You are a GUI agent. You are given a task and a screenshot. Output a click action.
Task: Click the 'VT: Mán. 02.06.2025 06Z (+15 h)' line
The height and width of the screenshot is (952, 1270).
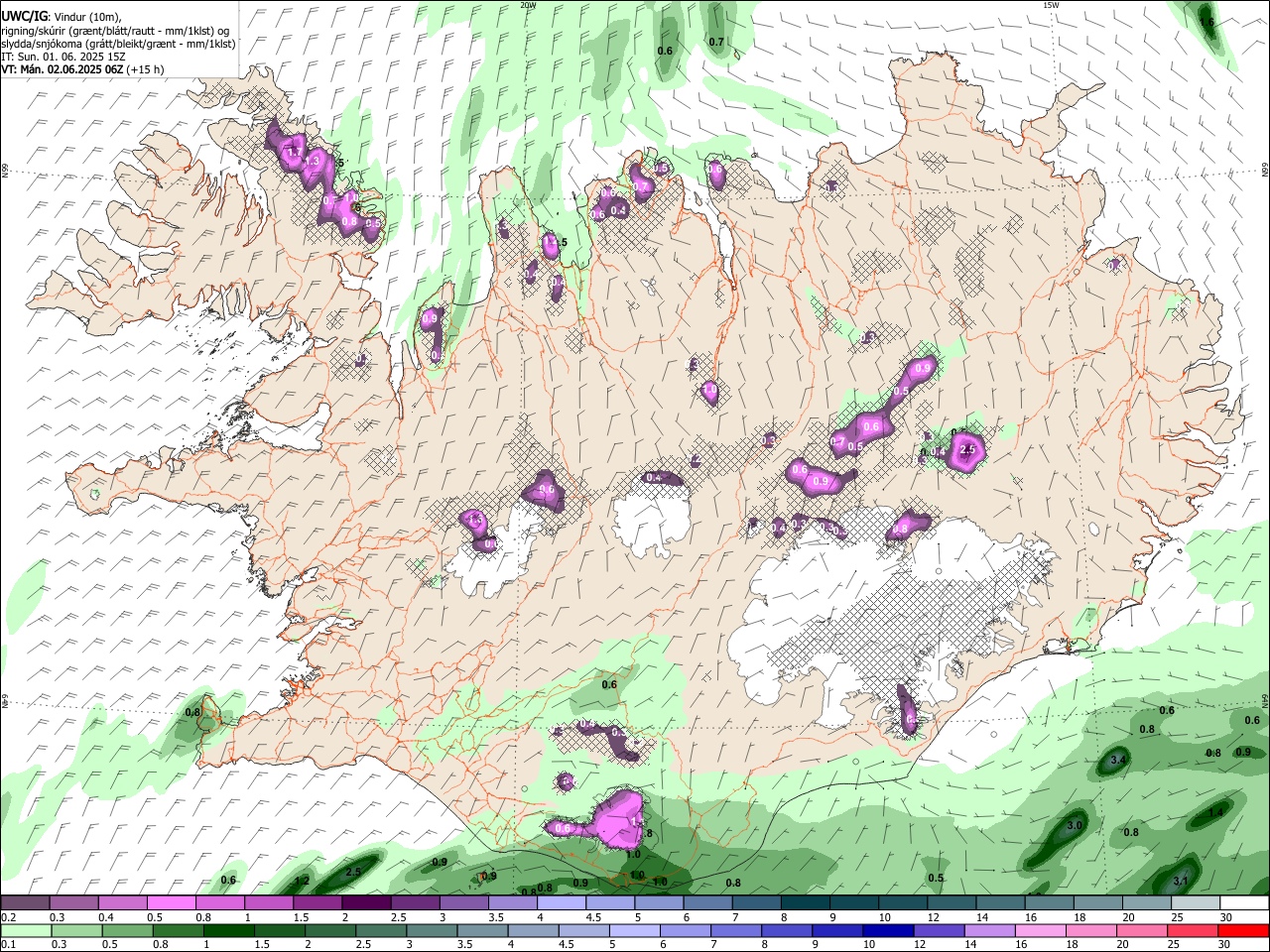coord(82,69)
